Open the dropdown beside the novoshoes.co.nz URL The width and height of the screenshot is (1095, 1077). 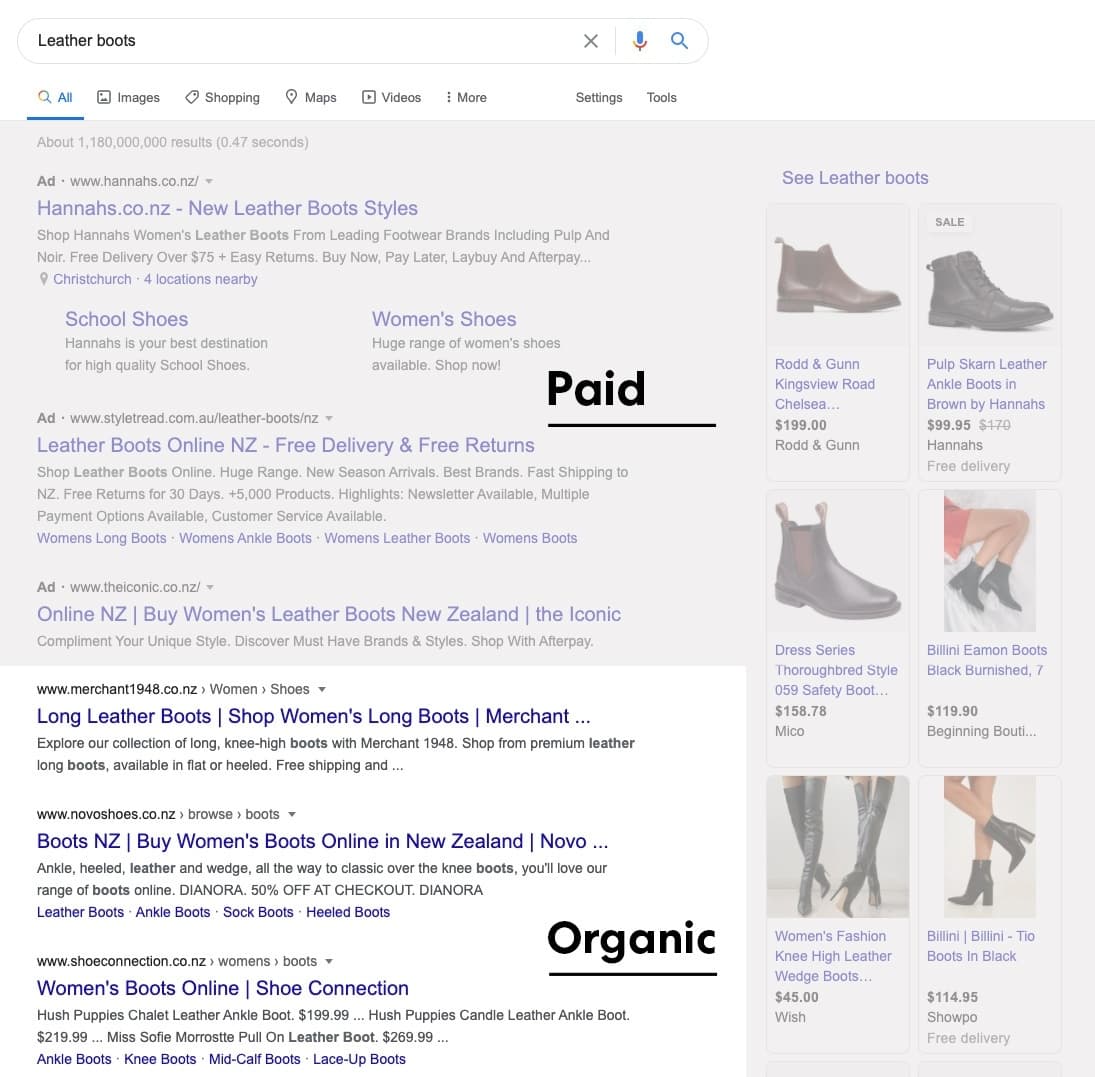point(292,815)
